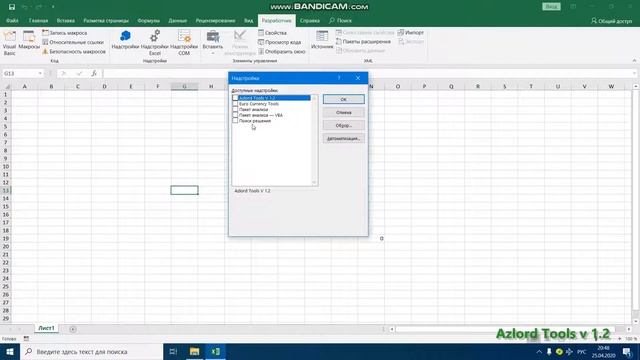Switch to the Вставка tab
The height and width of the screenshot is (360, 640).
pos(66,20)
